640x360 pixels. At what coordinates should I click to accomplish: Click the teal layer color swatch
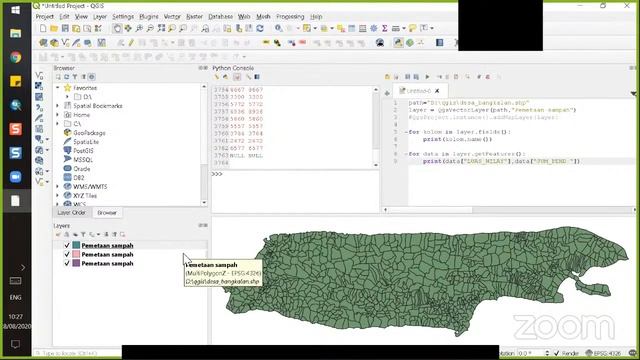(76, 245)
